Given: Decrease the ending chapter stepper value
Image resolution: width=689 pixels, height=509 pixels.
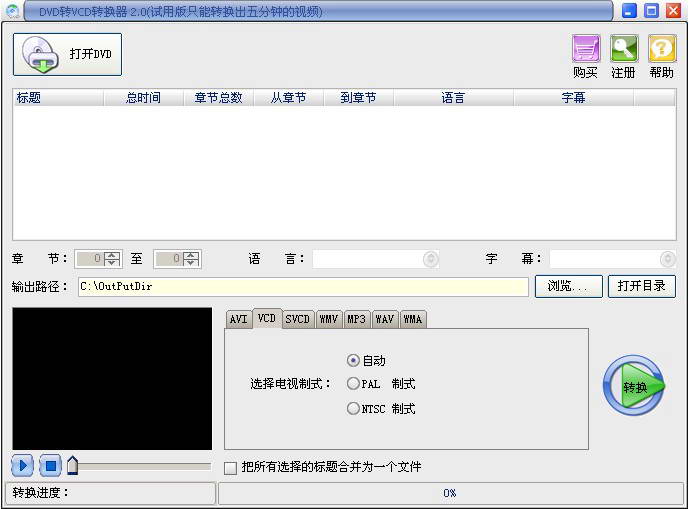Looking at the screenshot, I should point(191,262).
